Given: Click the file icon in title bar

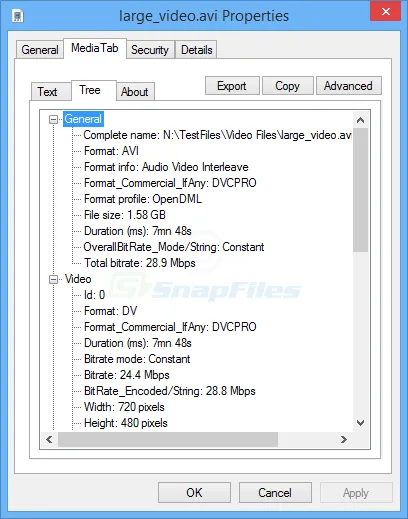Looking at the screenshot, I should [18, 16].
